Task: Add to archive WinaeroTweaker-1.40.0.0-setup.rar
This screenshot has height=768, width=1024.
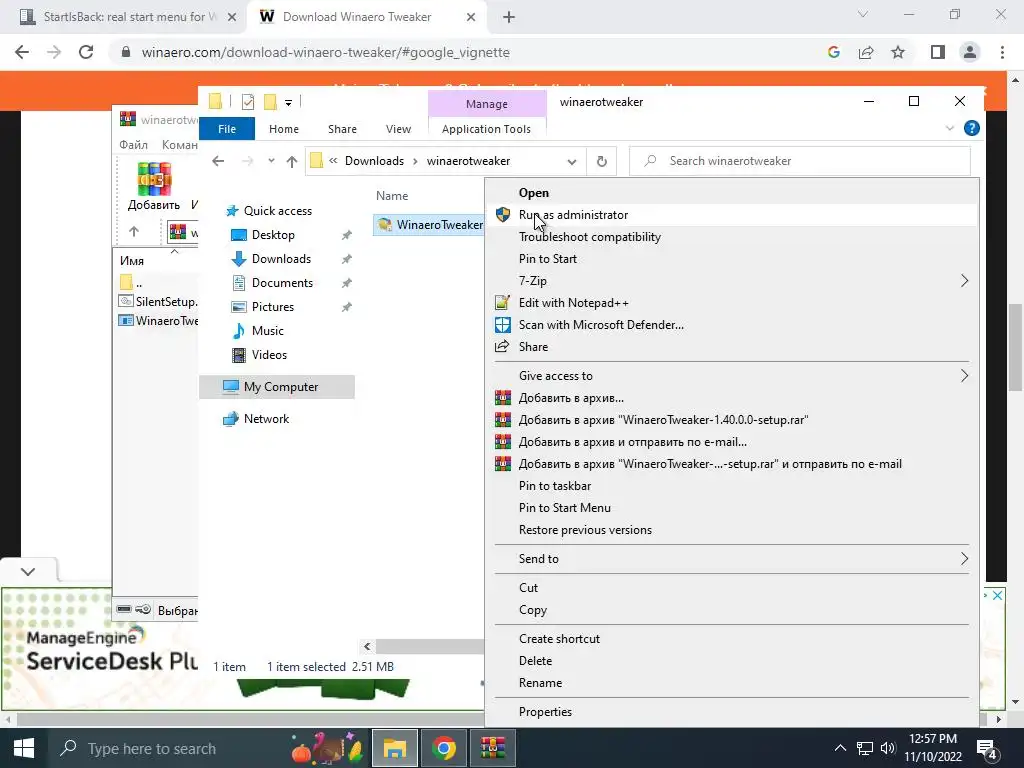Action: click(731, 420)
